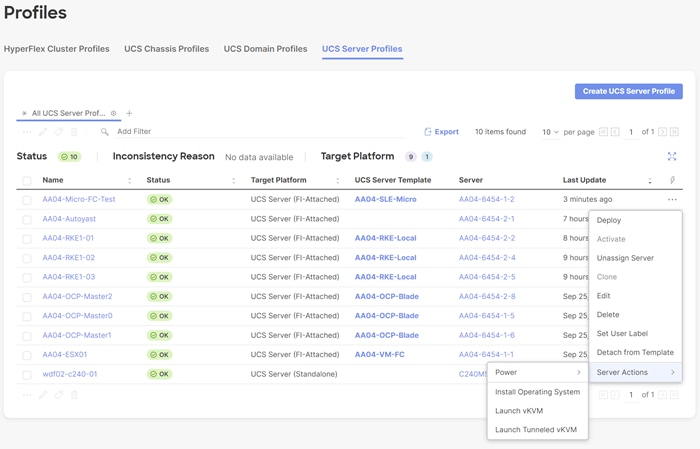
Task: Check the box for AA04-RKE1-03
Action: [27, 278]
